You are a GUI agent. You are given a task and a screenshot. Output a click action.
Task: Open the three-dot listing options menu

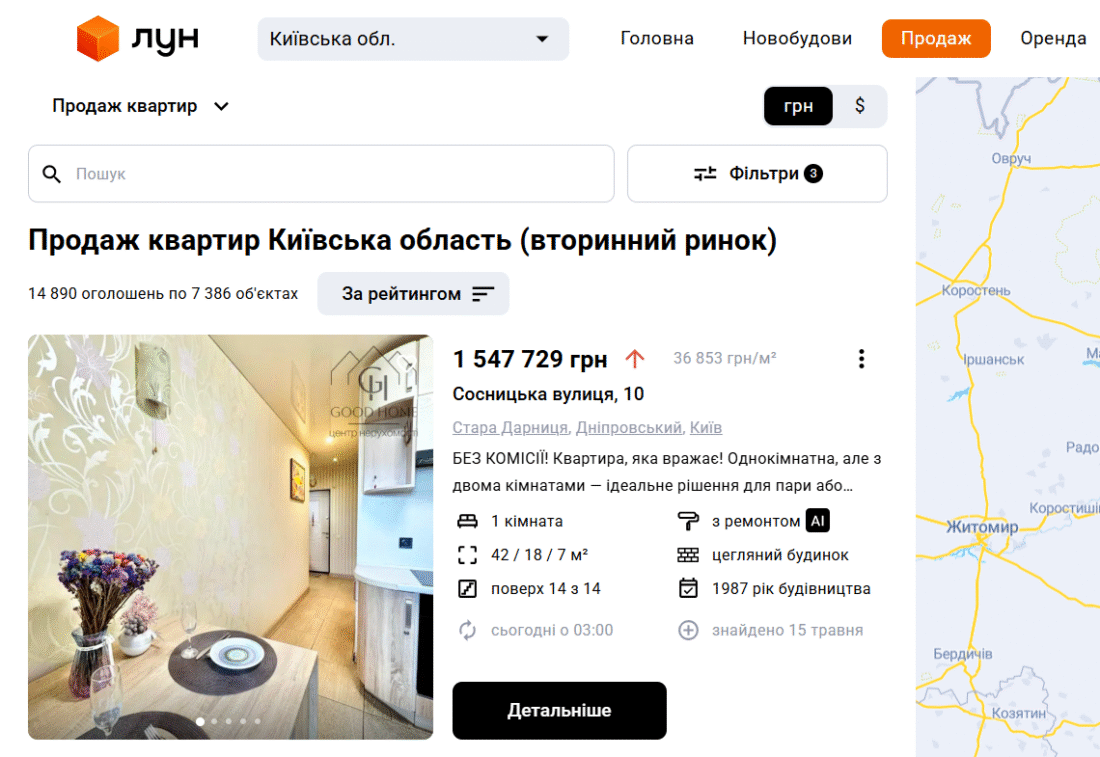(861, 359)
